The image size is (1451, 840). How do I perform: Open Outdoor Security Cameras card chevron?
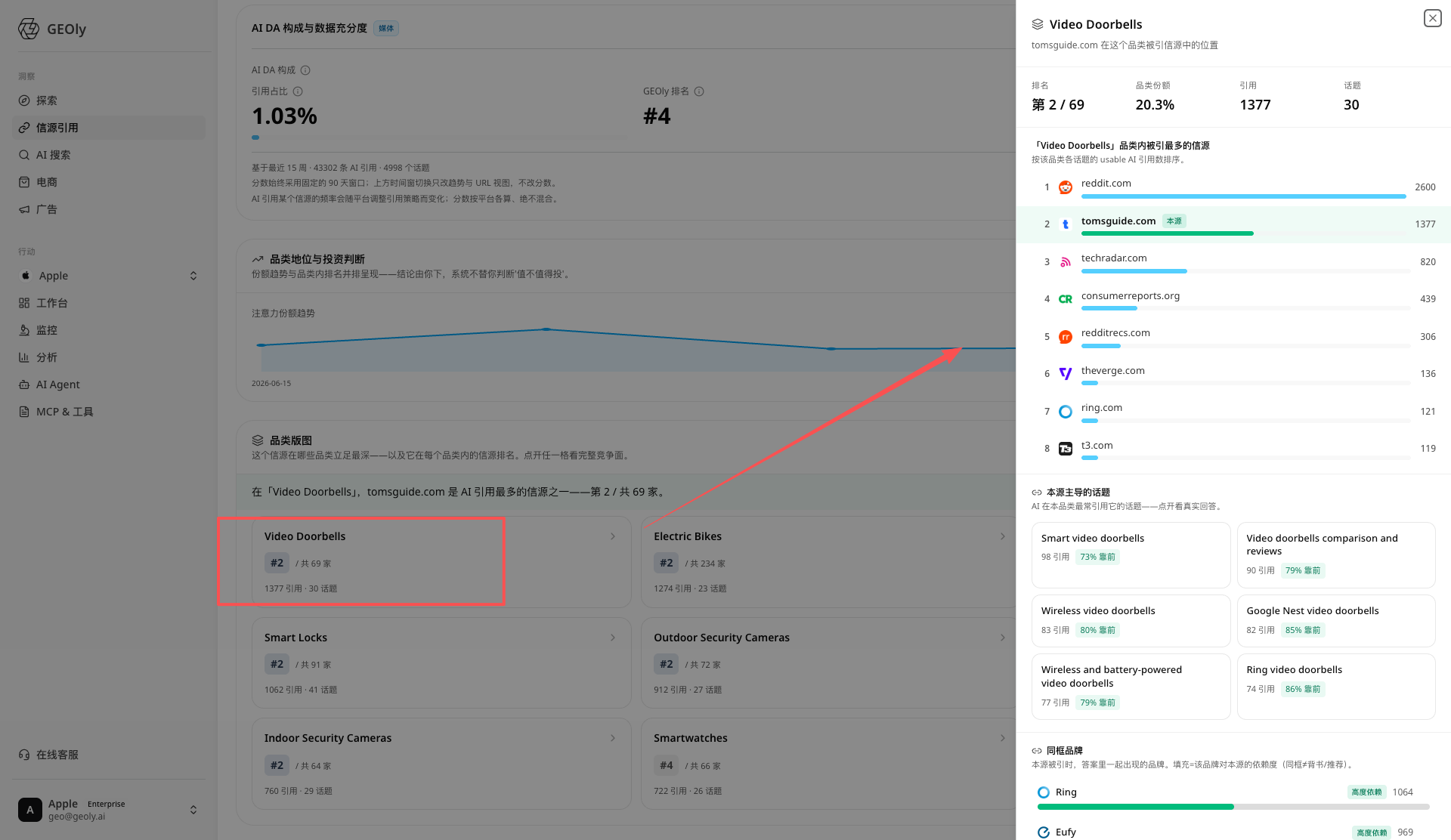[1003, 638]
